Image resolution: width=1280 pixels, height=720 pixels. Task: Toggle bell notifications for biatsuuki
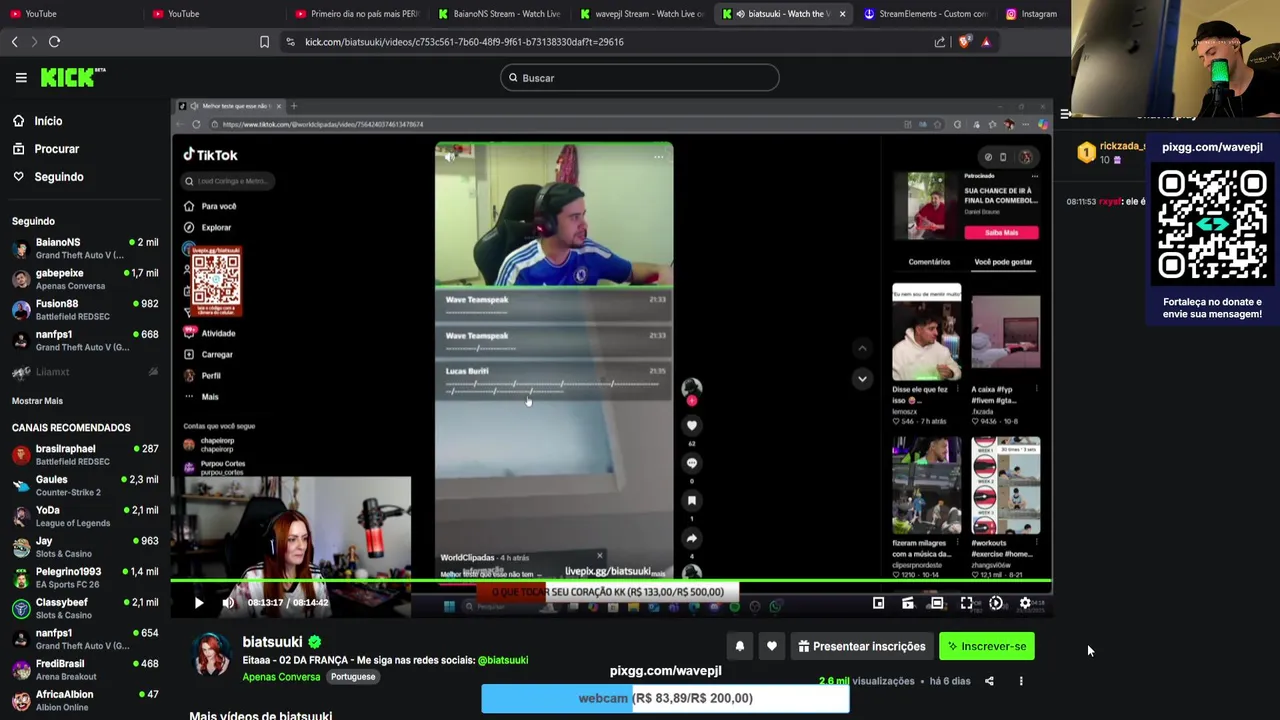tap(740, 647)
